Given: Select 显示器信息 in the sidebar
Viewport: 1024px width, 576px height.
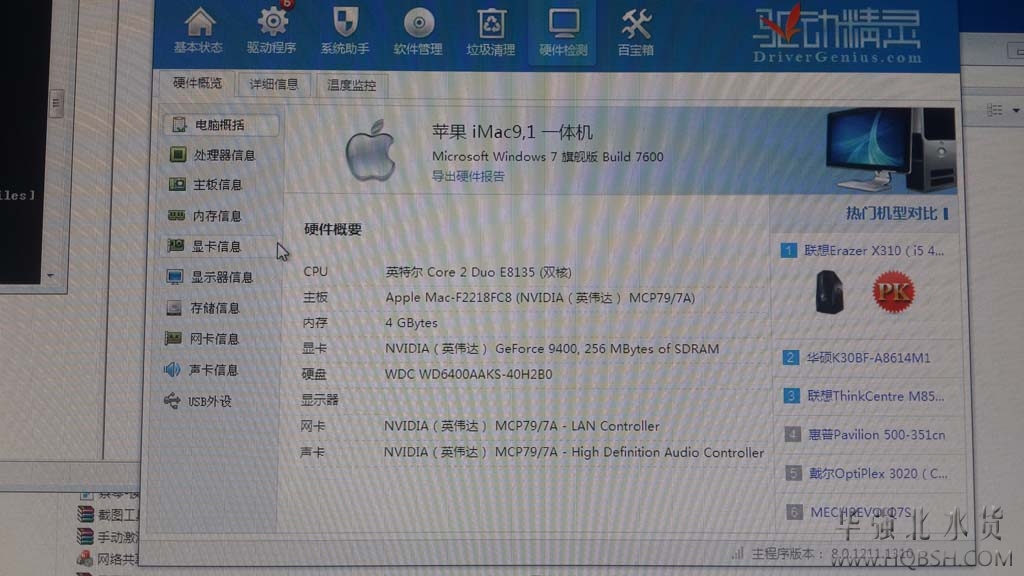Looking at the screenshot, I should [210, 277].
